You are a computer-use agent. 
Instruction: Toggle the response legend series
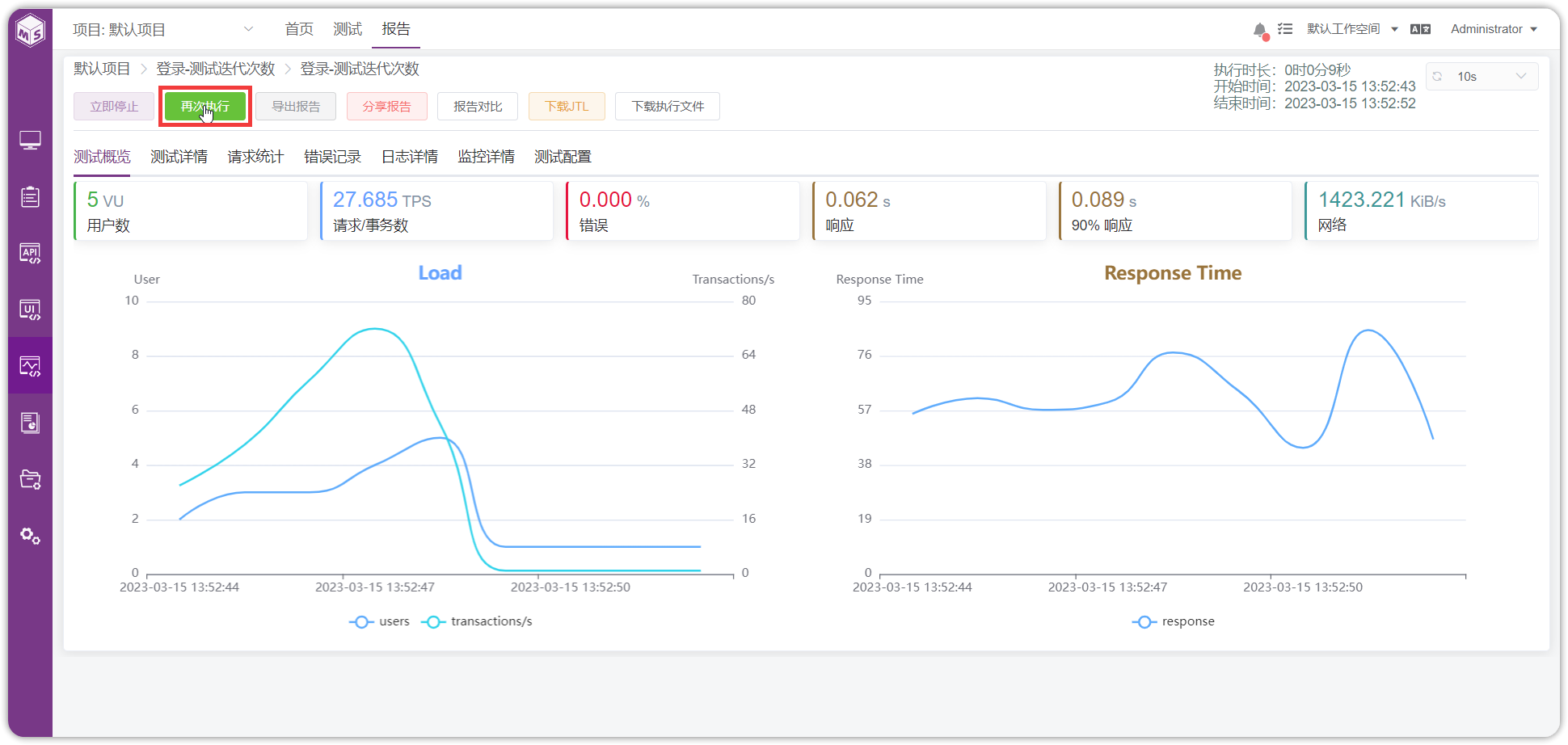1174,621
